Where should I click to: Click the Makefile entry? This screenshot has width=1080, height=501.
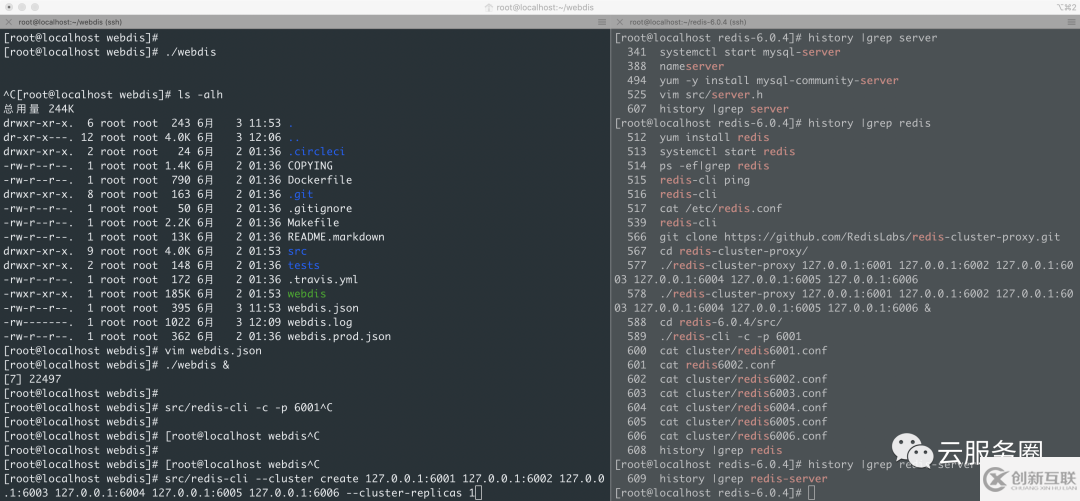(x=313, y=223)
